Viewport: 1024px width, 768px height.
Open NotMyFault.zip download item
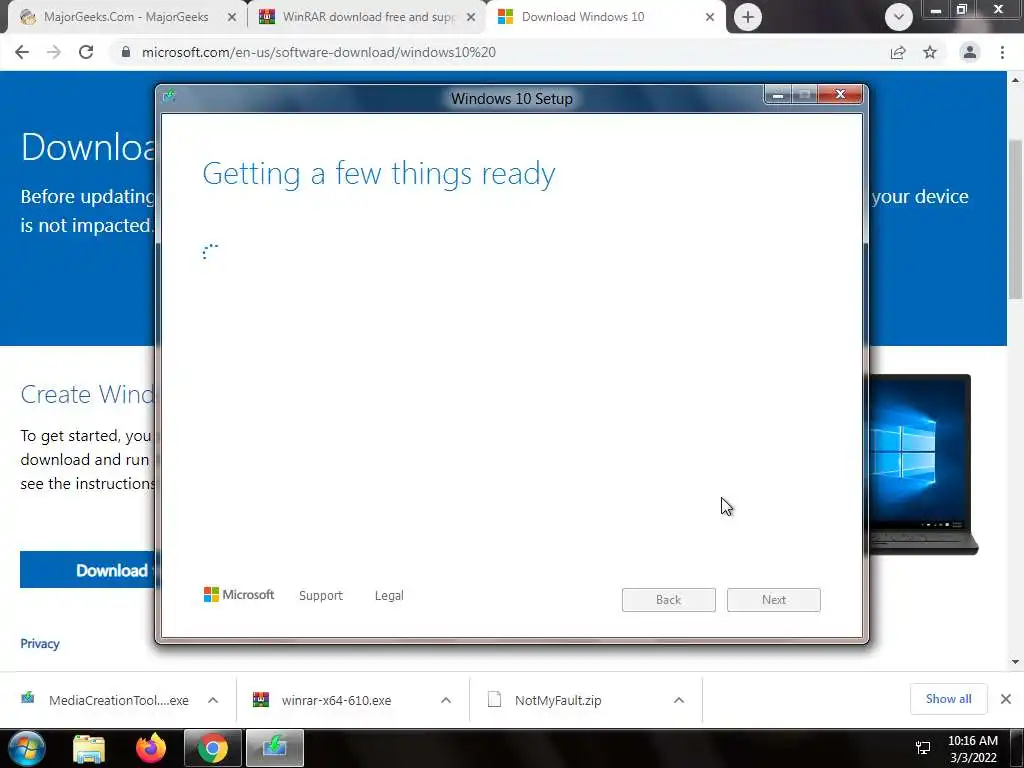coord(558,701)
